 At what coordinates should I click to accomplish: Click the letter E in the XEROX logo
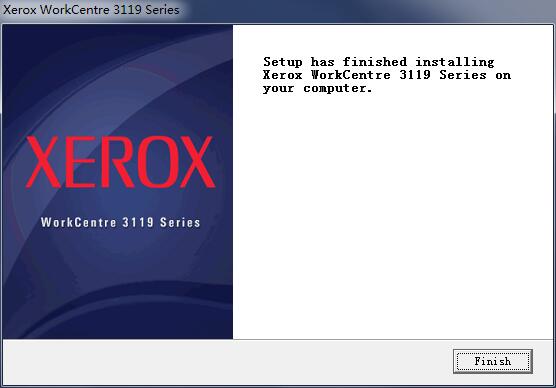tap(80, 162)
